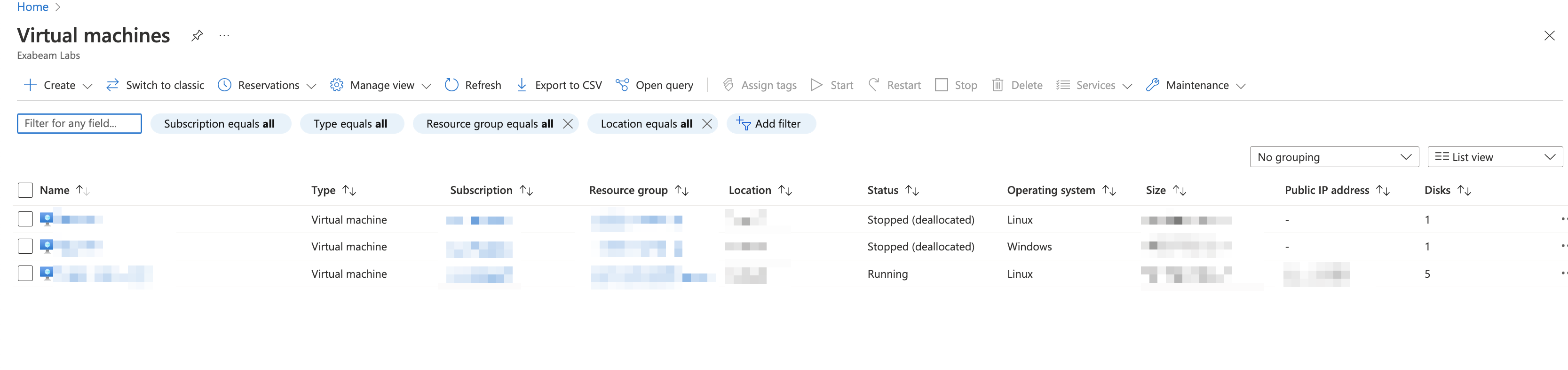
Task: Click the Manage view gear icon
Action: tap(337, 85)
